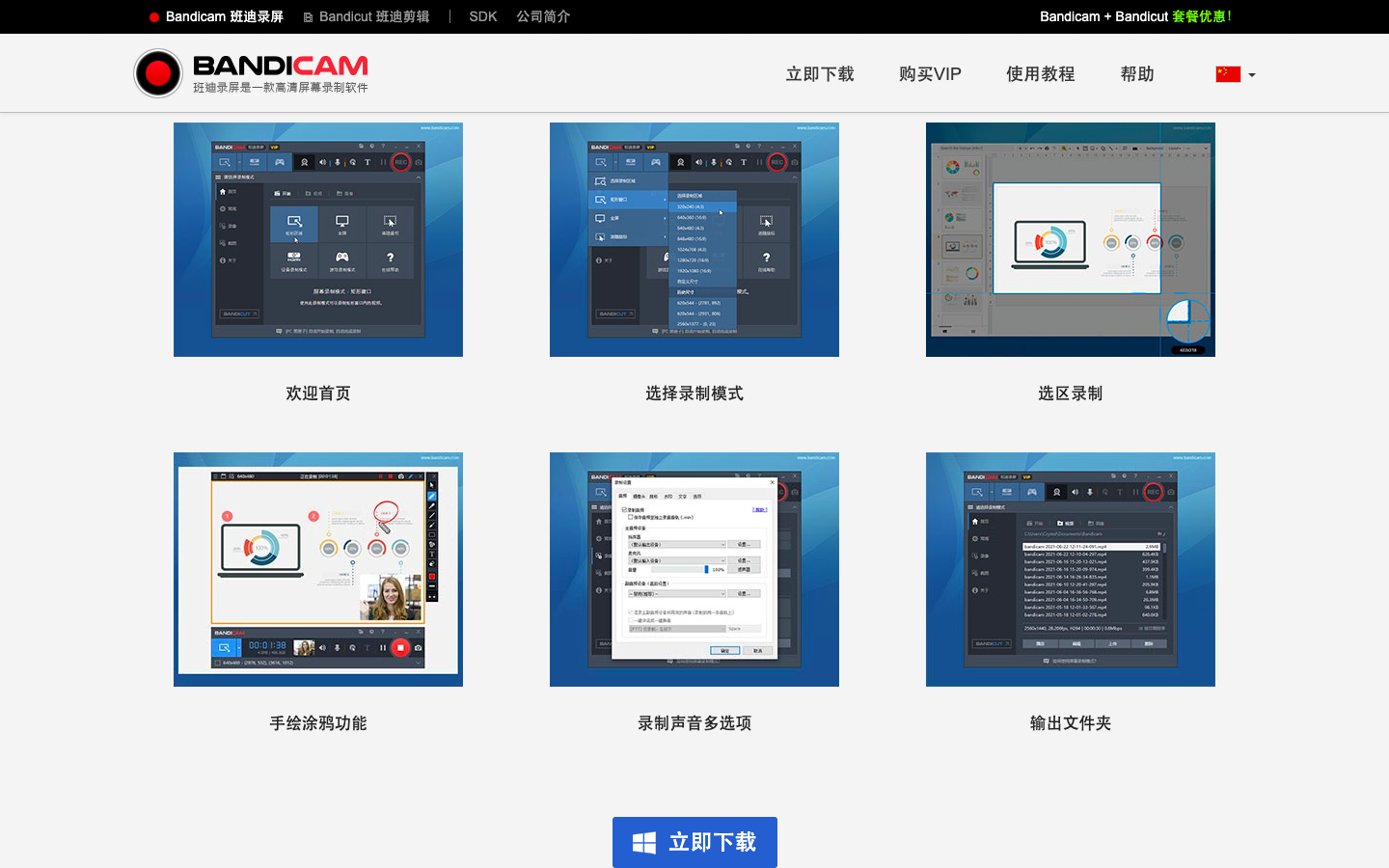Viewport: 1389px width, 868px height.
Task: Go to 购买VIP menu item
Action: 930,74
